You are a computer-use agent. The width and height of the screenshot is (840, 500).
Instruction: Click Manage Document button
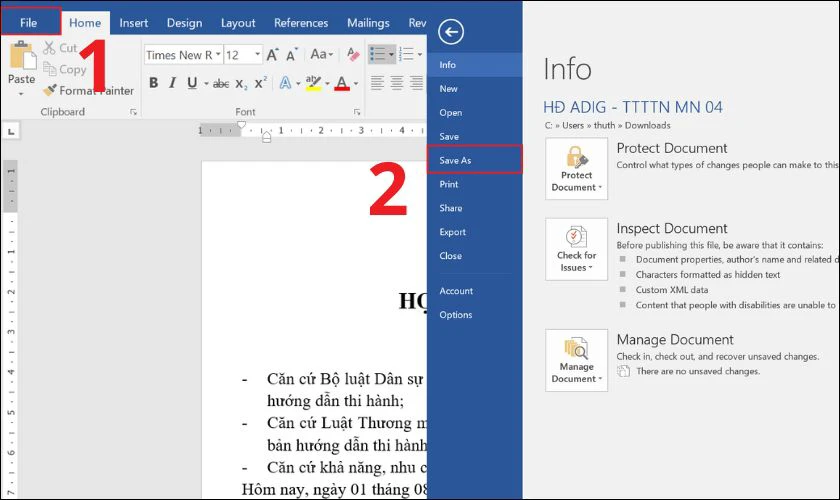coord(576,360)
